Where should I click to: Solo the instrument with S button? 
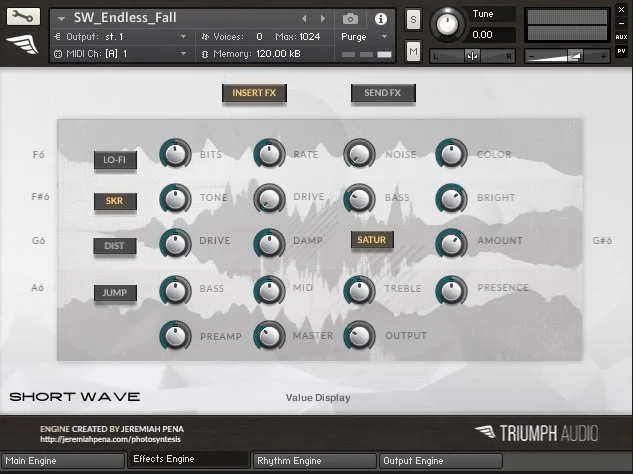click(x=413, y=19)
